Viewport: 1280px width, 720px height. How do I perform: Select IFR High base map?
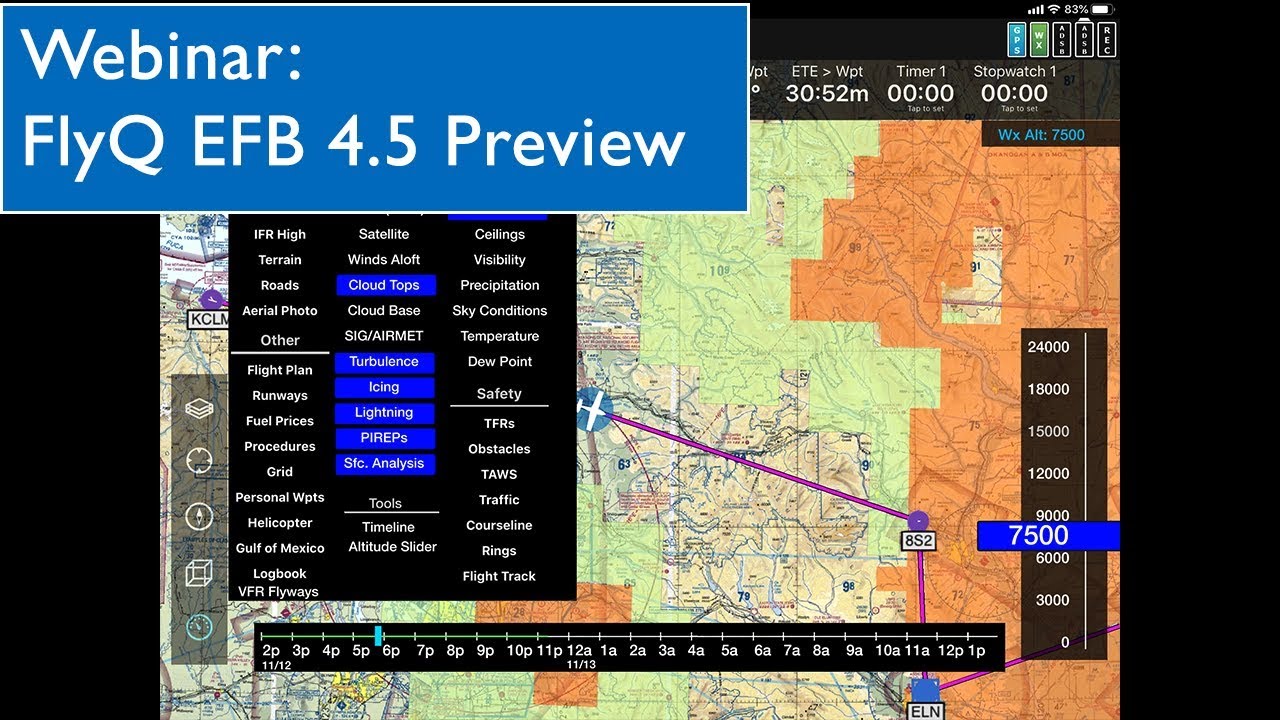point(280,234)
